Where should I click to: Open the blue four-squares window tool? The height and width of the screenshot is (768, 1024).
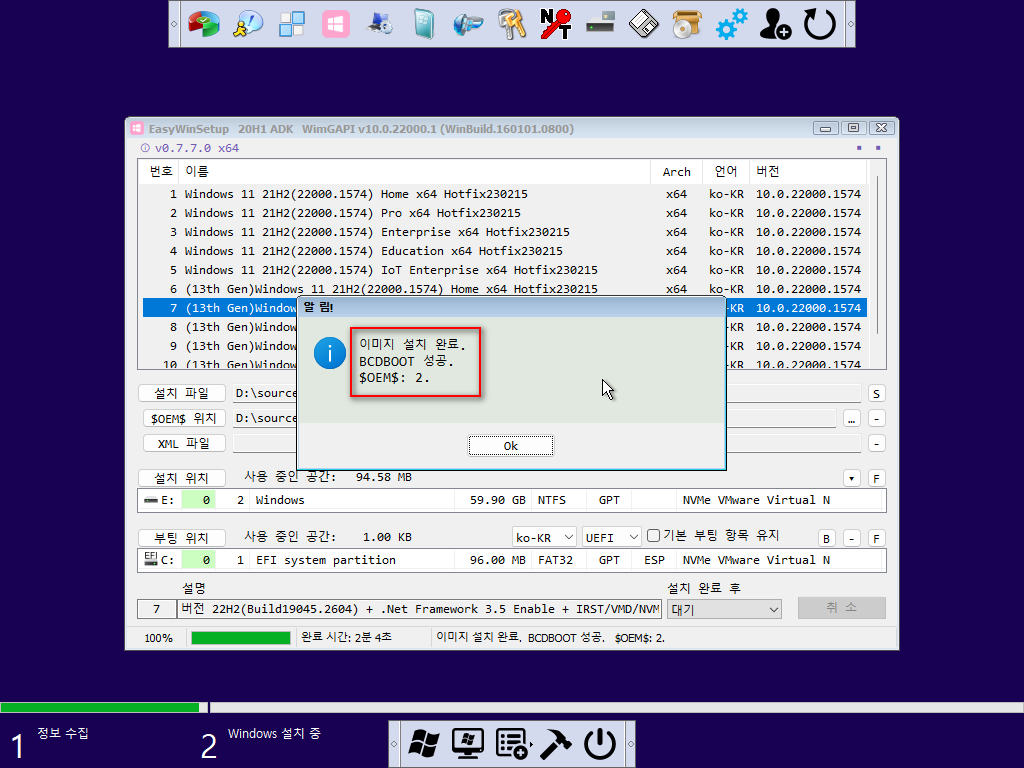pyautogui.click(x=292, y=24)
